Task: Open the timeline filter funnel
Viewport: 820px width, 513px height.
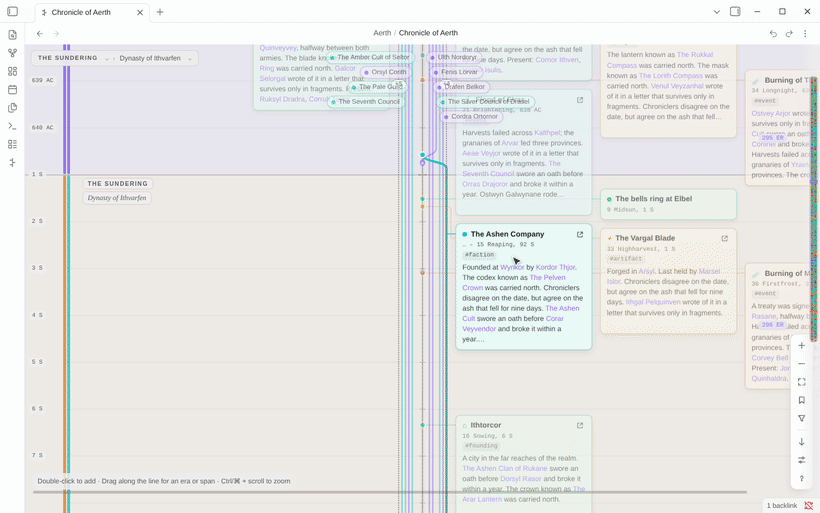Action: coord(802,418)
